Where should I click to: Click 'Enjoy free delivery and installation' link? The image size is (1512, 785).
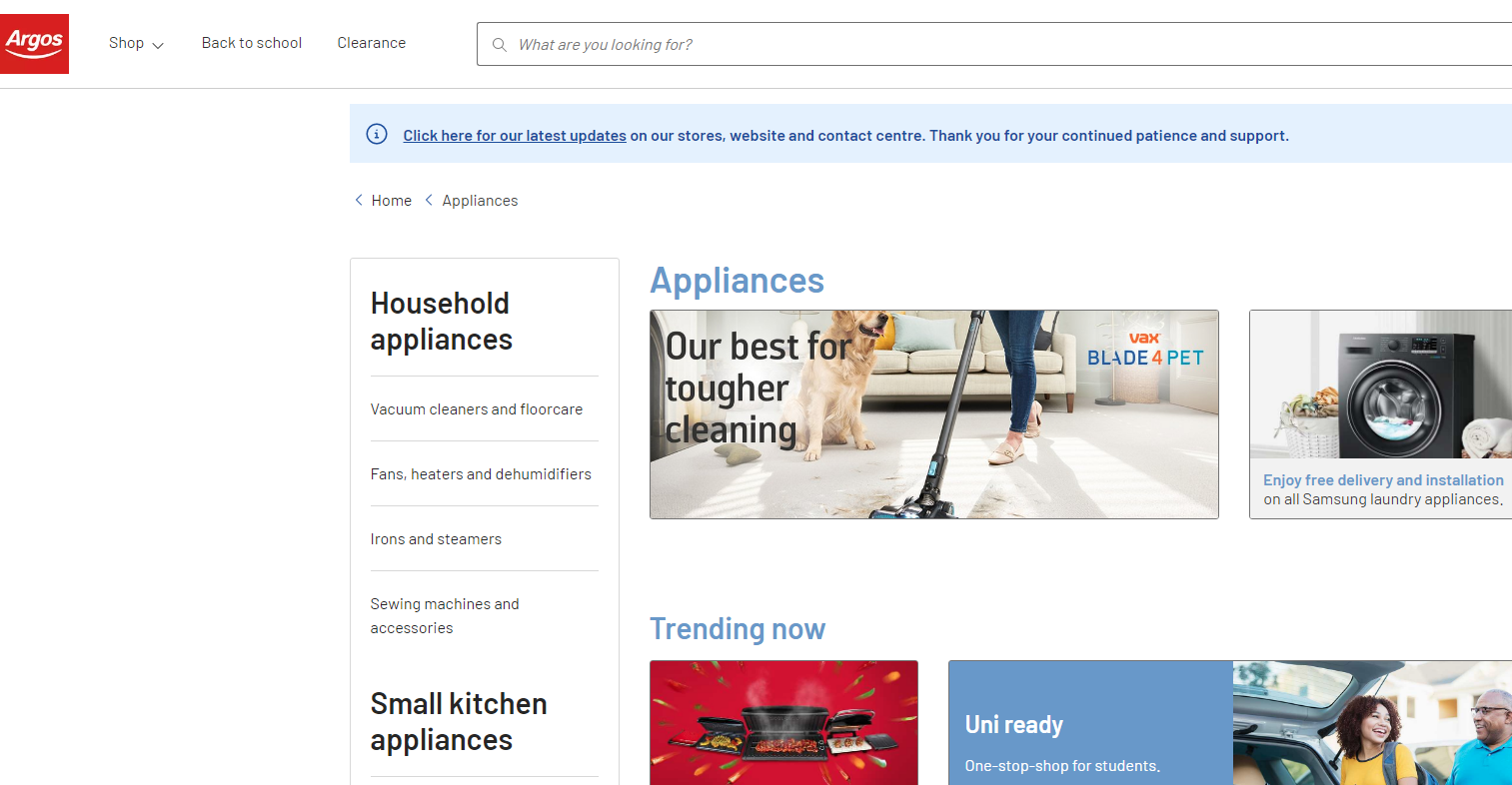click(1383, 480)
